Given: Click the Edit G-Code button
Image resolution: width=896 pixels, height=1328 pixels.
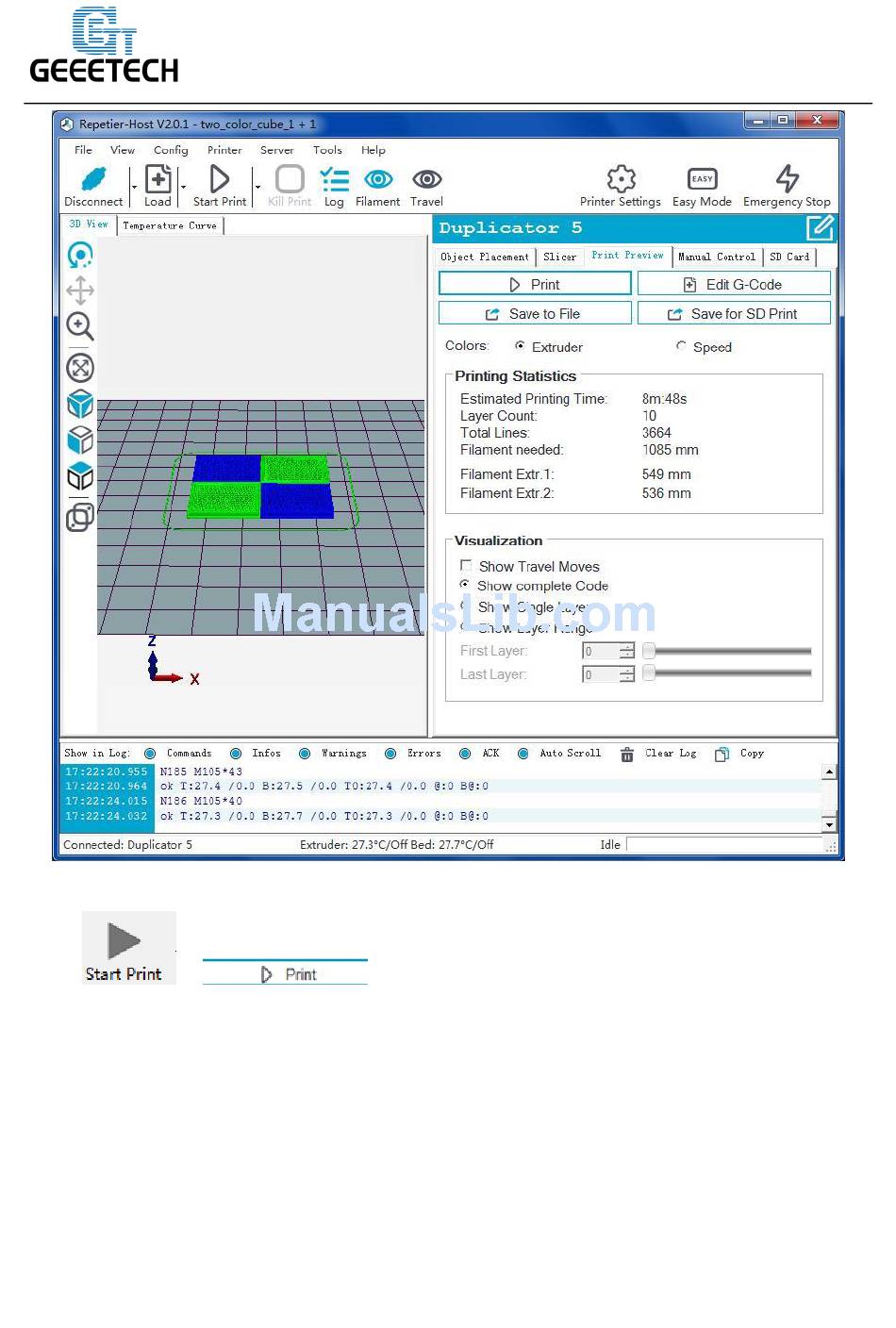Looking at the screenshot, I should pos(734,284).
